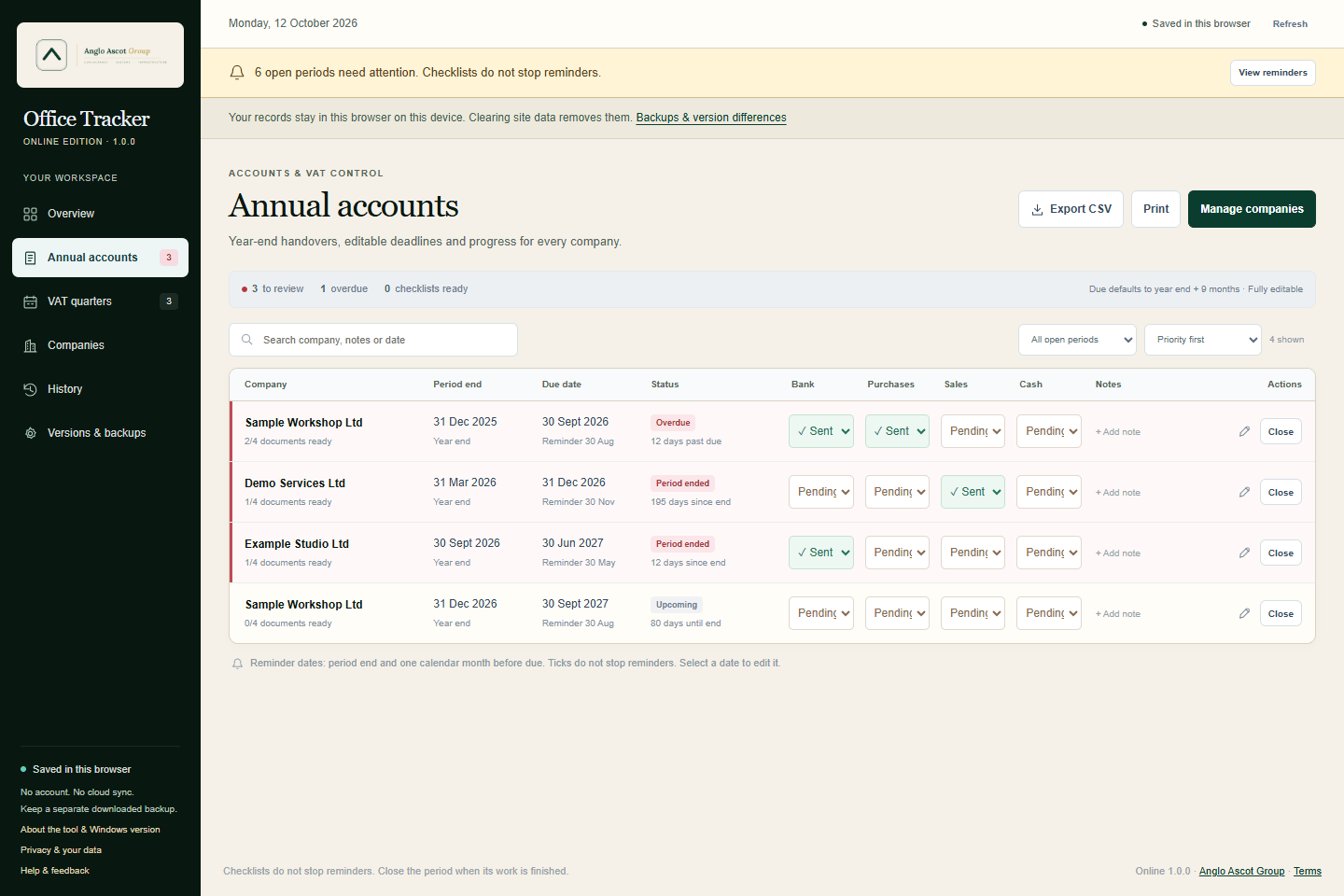This screenshot has height=896, width=1344.
Task: Click the Overdue status badge
Action: pos(673,423)
